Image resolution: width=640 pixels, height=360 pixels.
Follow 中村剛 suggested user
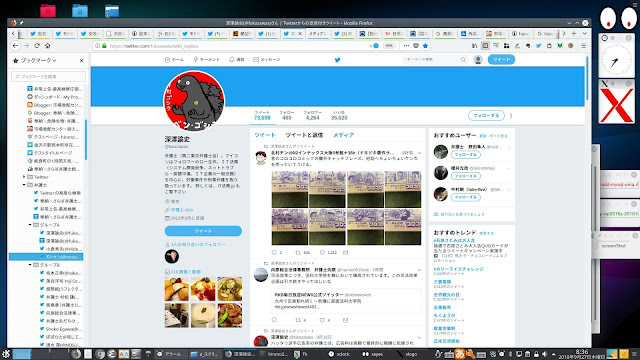(466, 197)
